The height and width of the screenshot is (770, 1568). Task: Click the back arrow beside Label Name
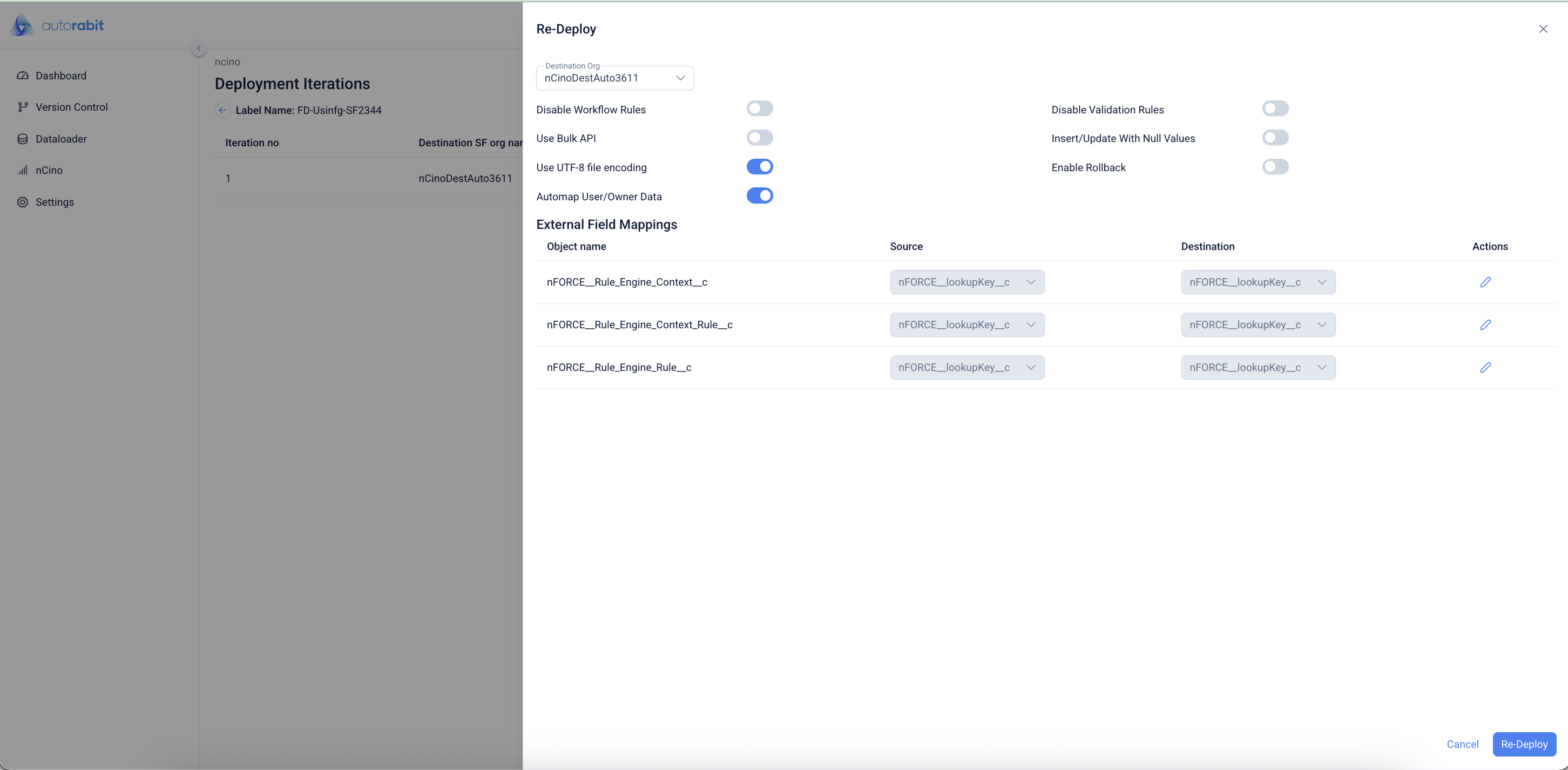click(x=222, y=110)
